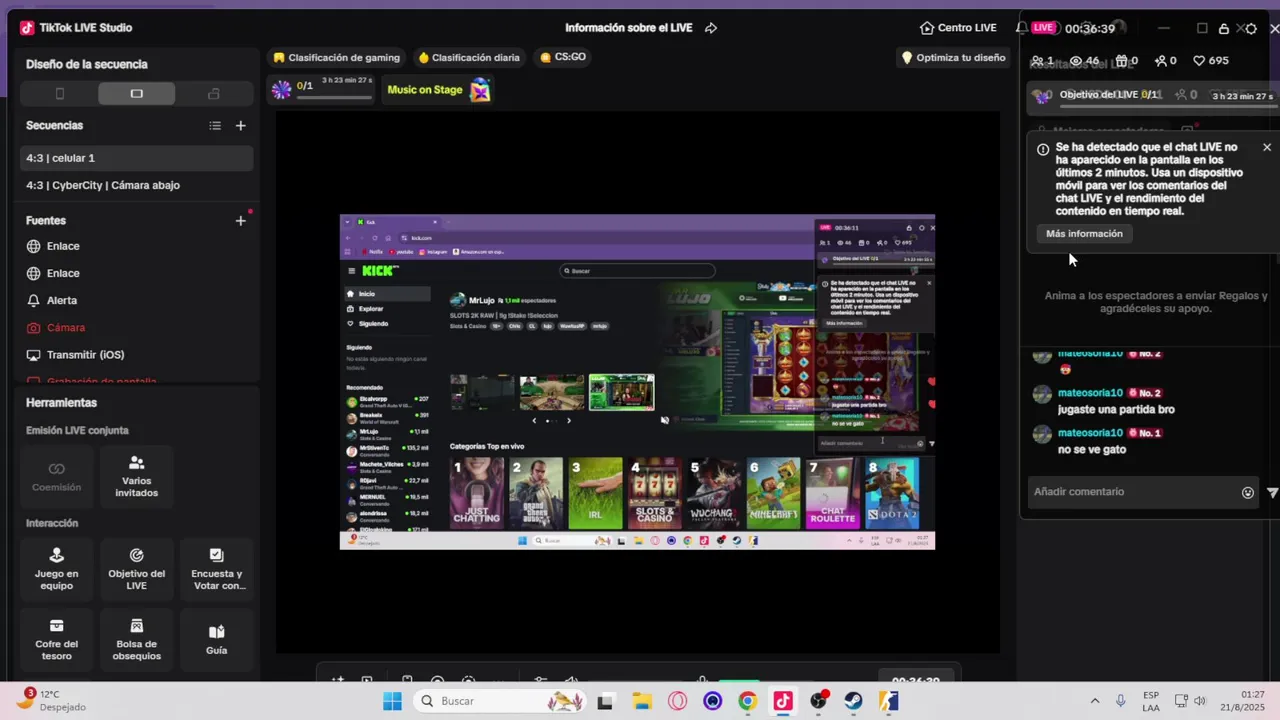
Task: Click the preview canvas screen capture
Action: pos(637,382)
